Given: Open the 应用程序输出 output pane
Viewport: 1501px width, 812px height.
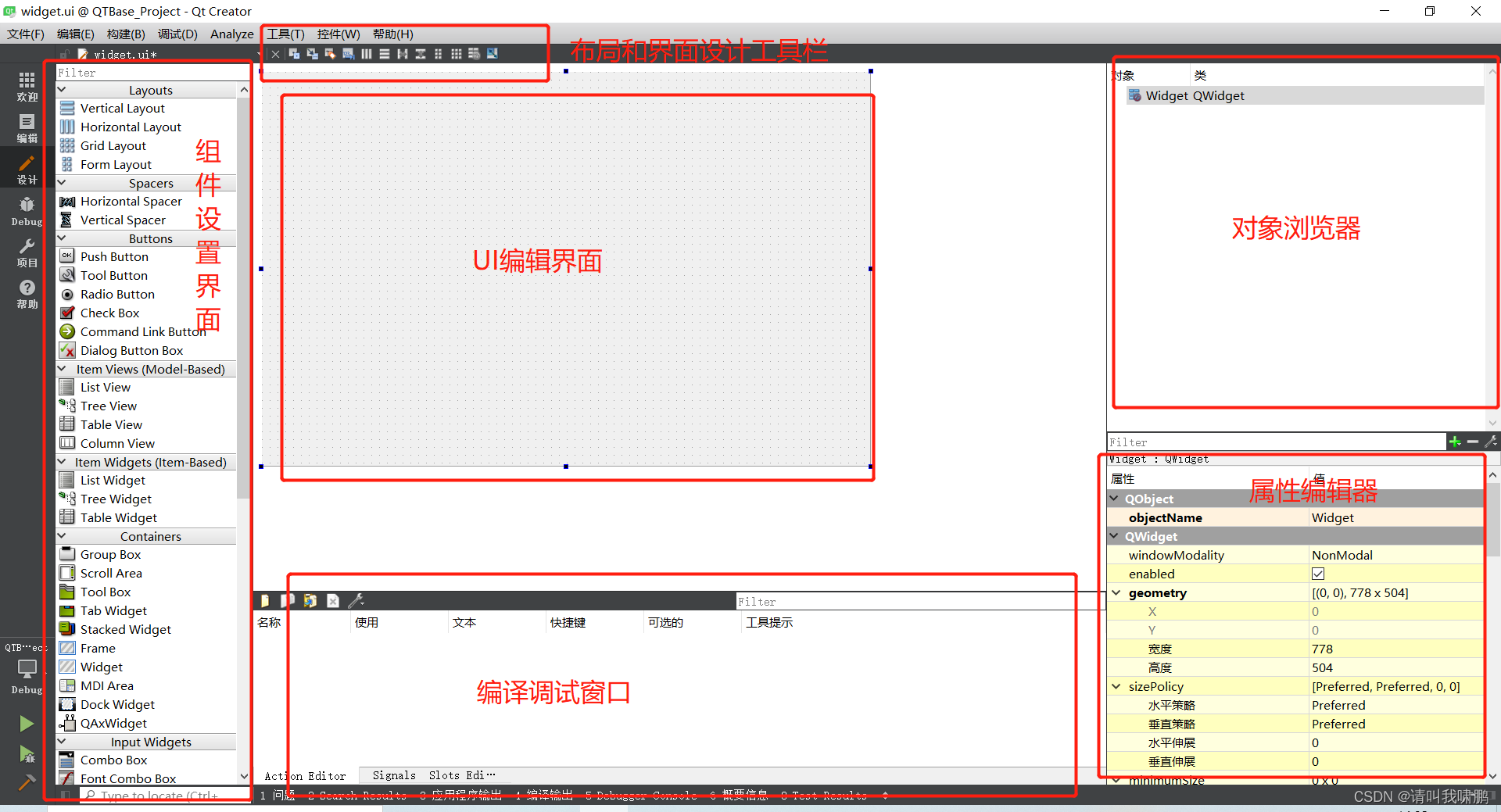Looking at the screenshot, I should point(460,796).
